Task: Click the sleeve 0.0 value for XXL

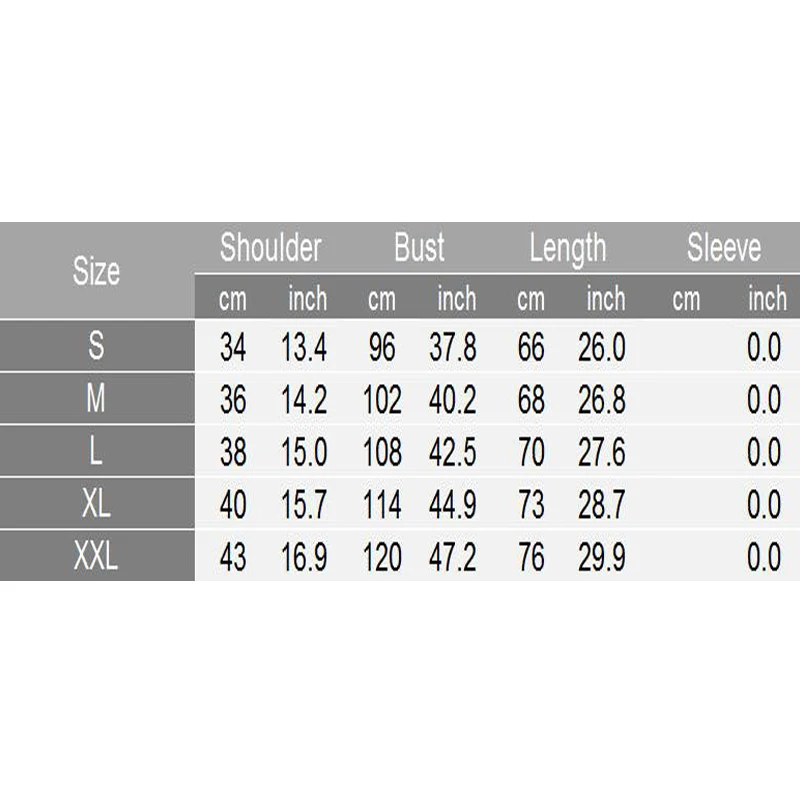Action: pos(764,558)
